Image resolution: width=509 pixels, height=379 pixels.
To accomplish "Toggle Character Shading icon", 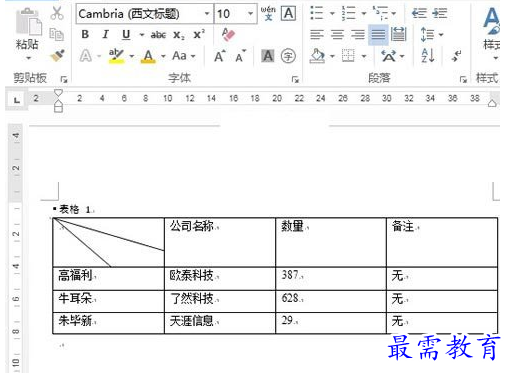I will [x=268, y=56].
